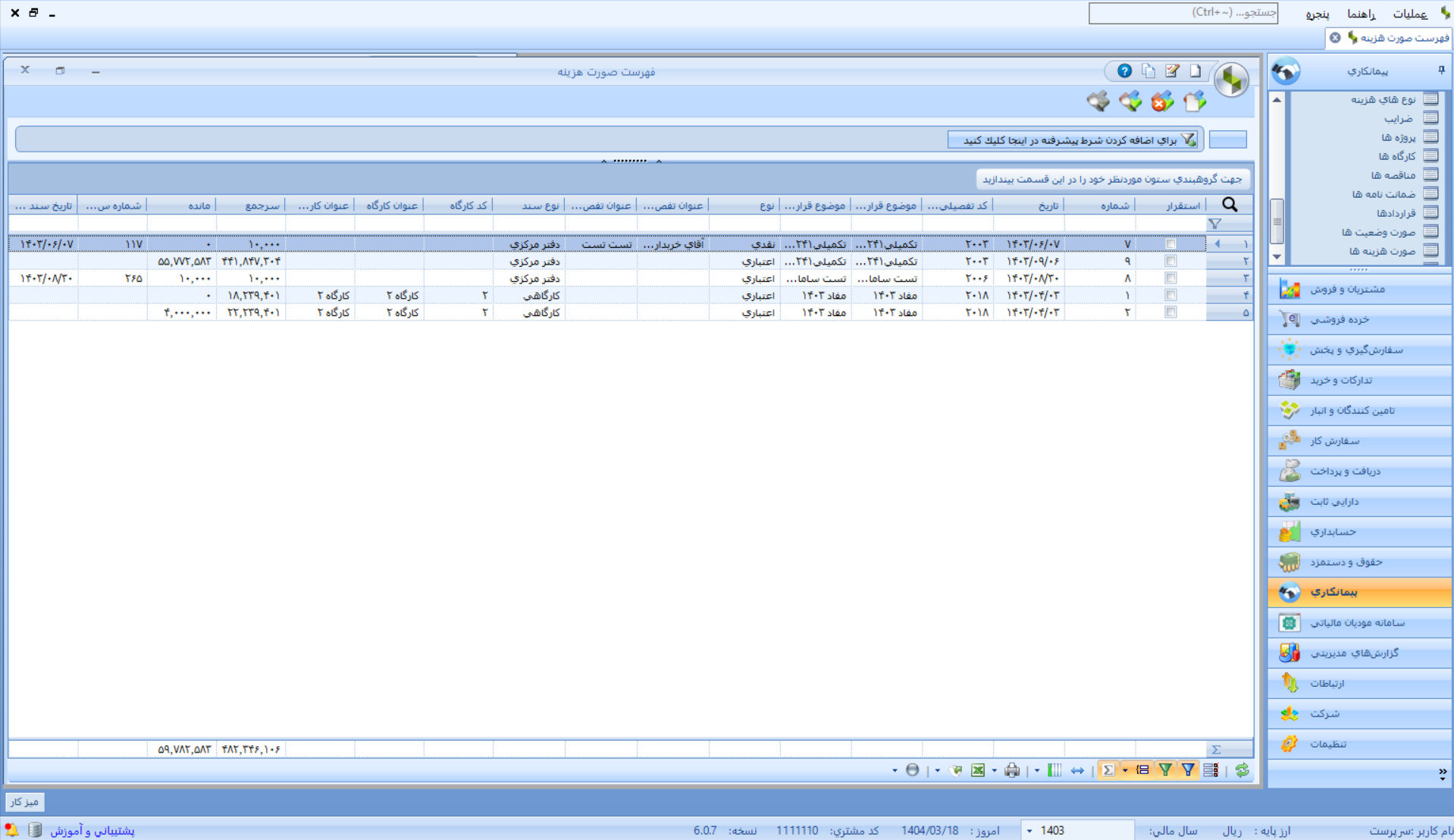Open the dropdown arrow next to the sphere icon

click(895, 770)
